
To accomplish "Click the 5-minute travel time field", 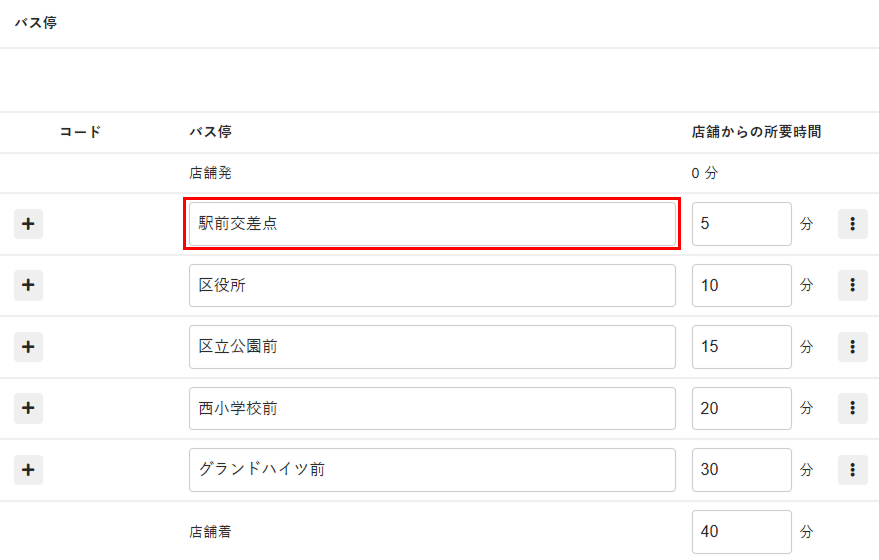I will pyautogui.click(x=741, y=224).
